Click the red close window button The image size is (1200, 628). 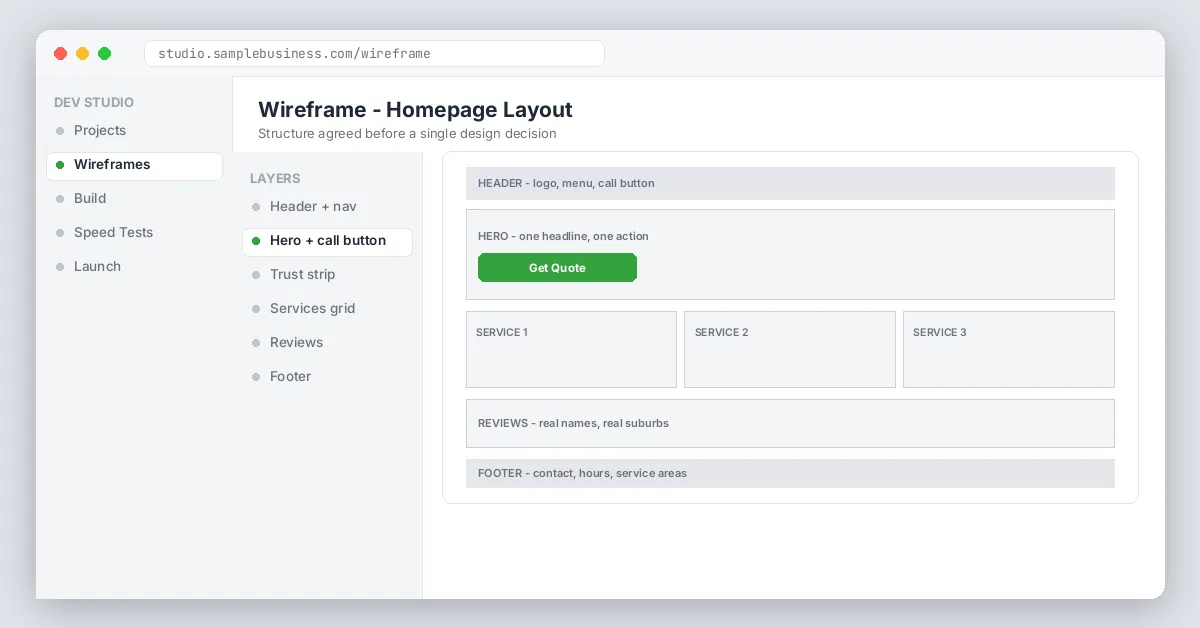(x=61, y=53)
